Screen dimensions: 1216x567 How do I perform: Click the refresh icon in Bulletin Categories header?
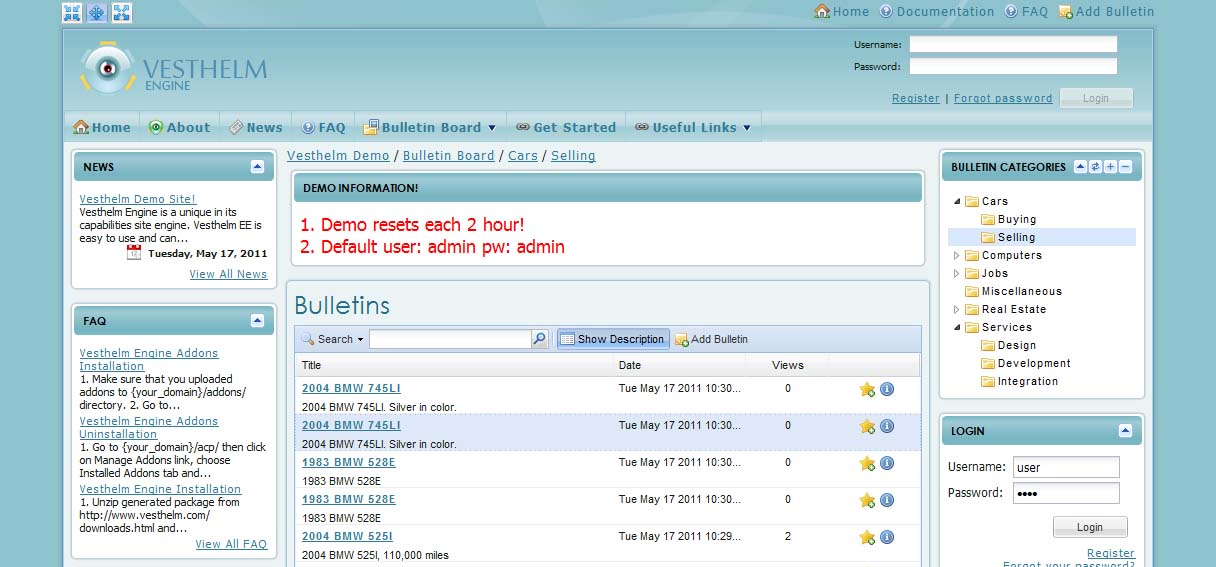(1095, 167)
